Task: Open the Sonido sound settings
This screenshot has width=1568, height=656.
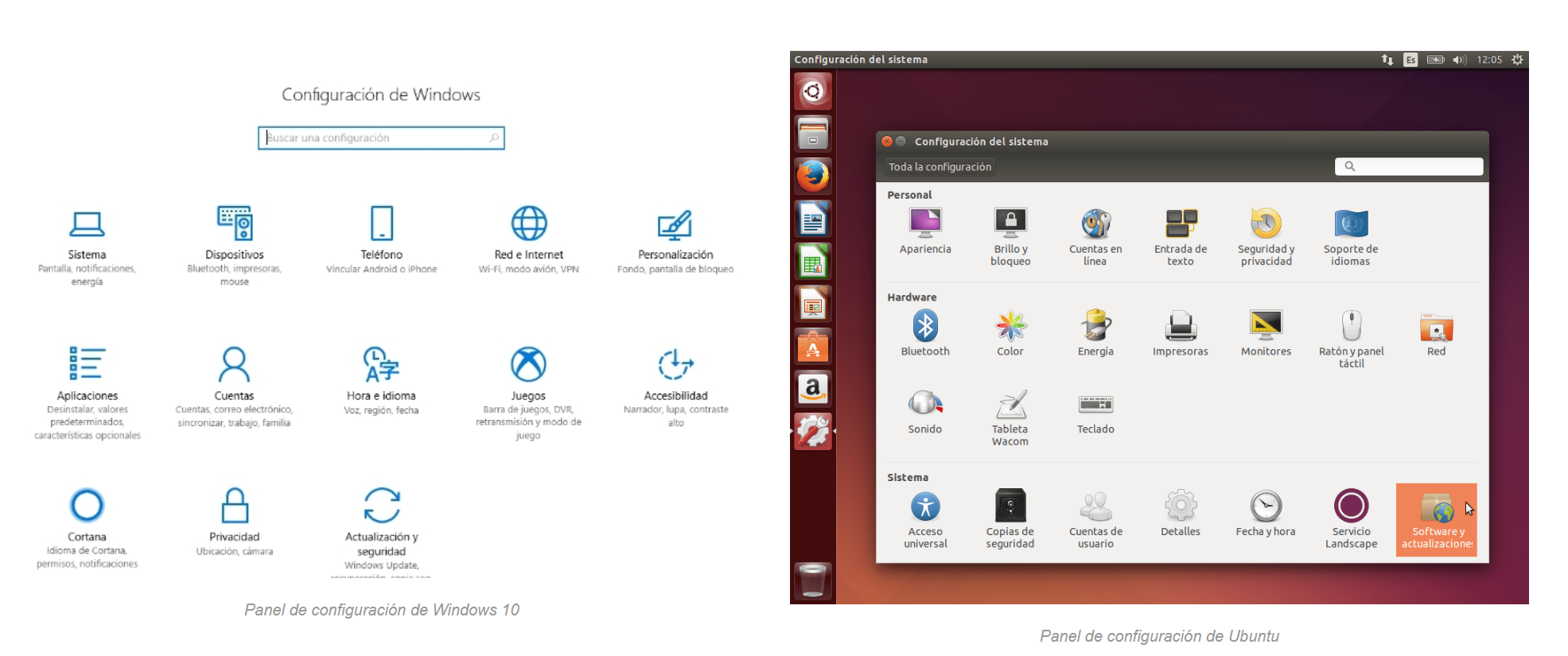Action: point(924,404)
